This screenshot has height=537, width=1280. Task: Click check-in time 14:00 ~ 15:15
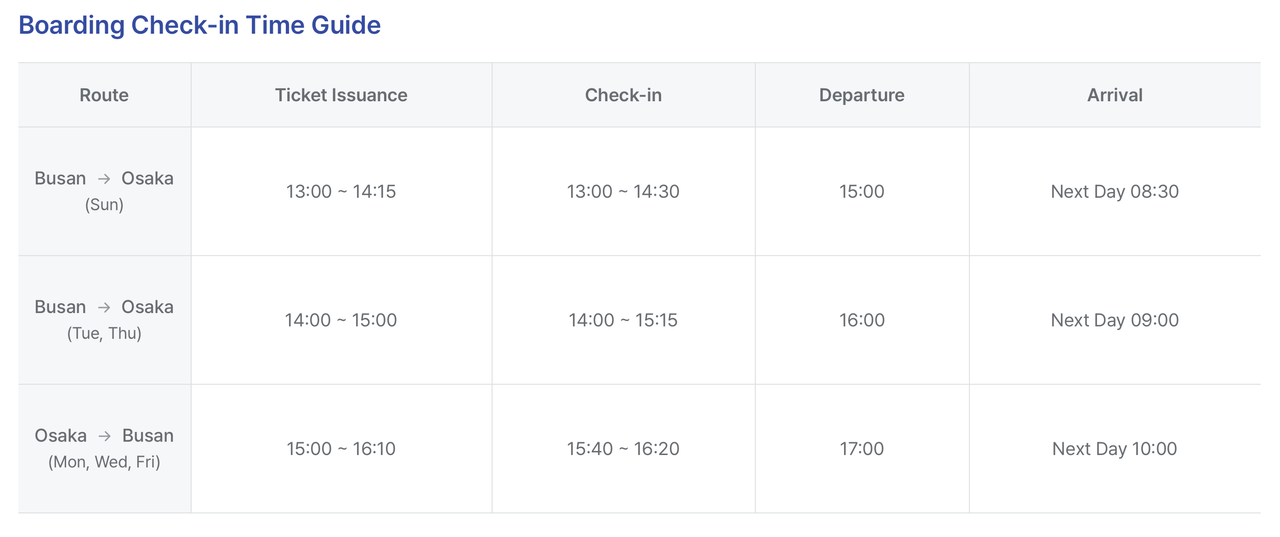(623, 320)
